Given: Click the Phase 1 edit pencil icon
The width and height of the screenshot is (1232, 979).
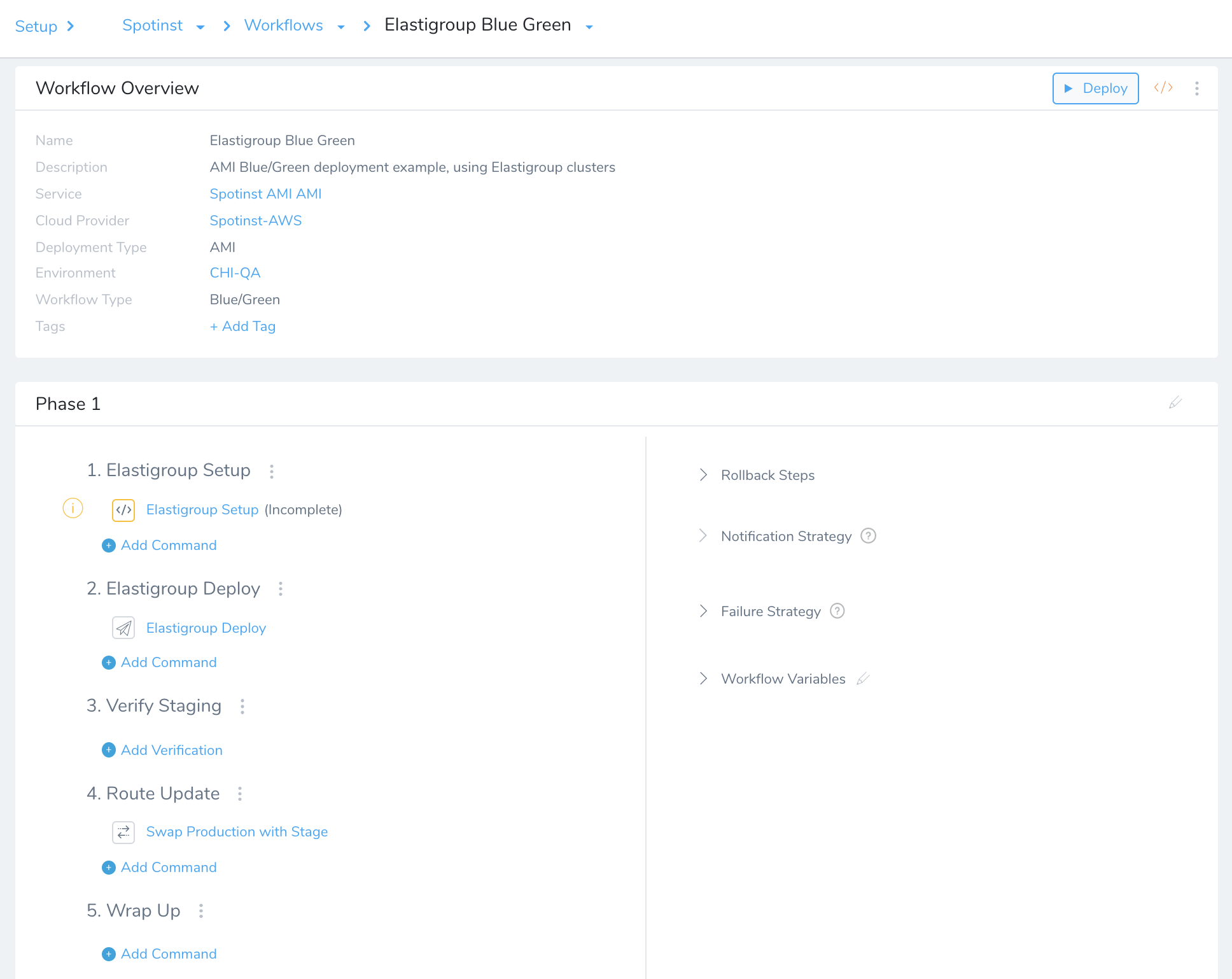Looking at the screenshot, I should coord(1175,402).
